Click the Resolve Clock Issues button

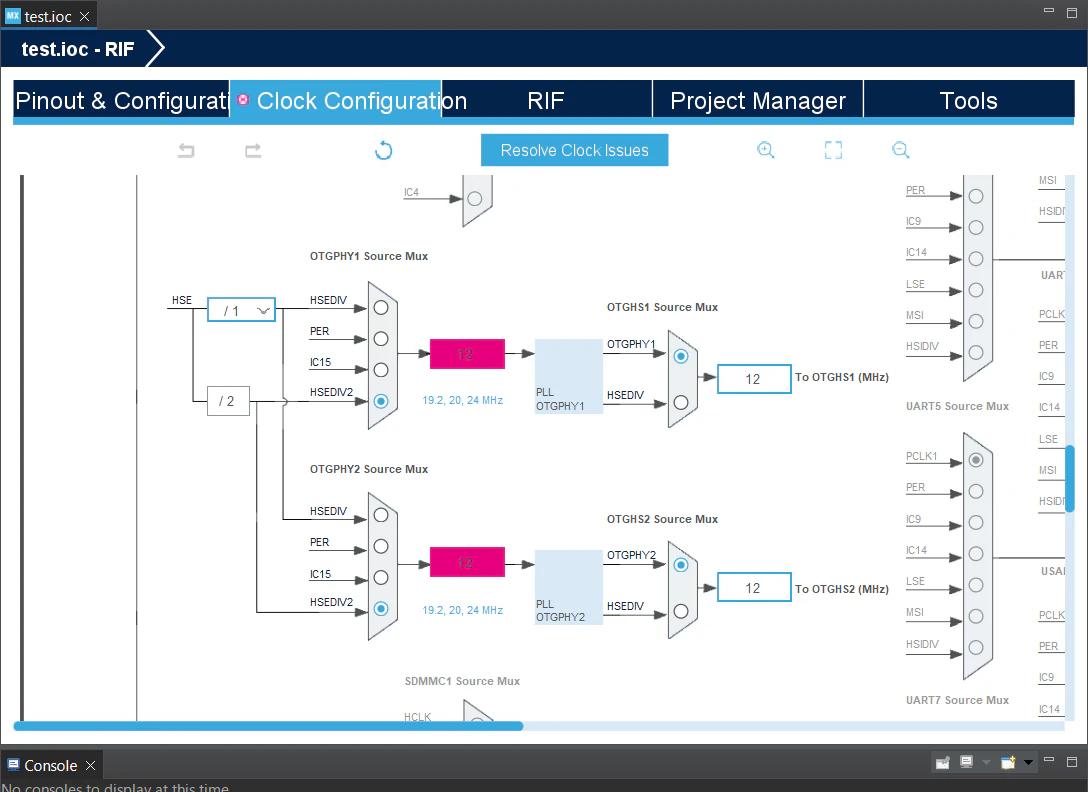pos(575,151)
